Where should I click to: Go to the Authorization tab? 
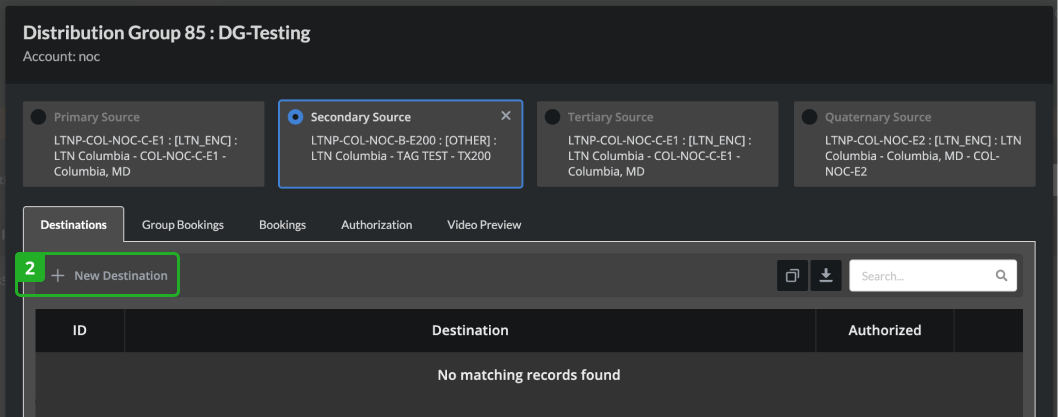pyautogui.click(x=377, y=225)
